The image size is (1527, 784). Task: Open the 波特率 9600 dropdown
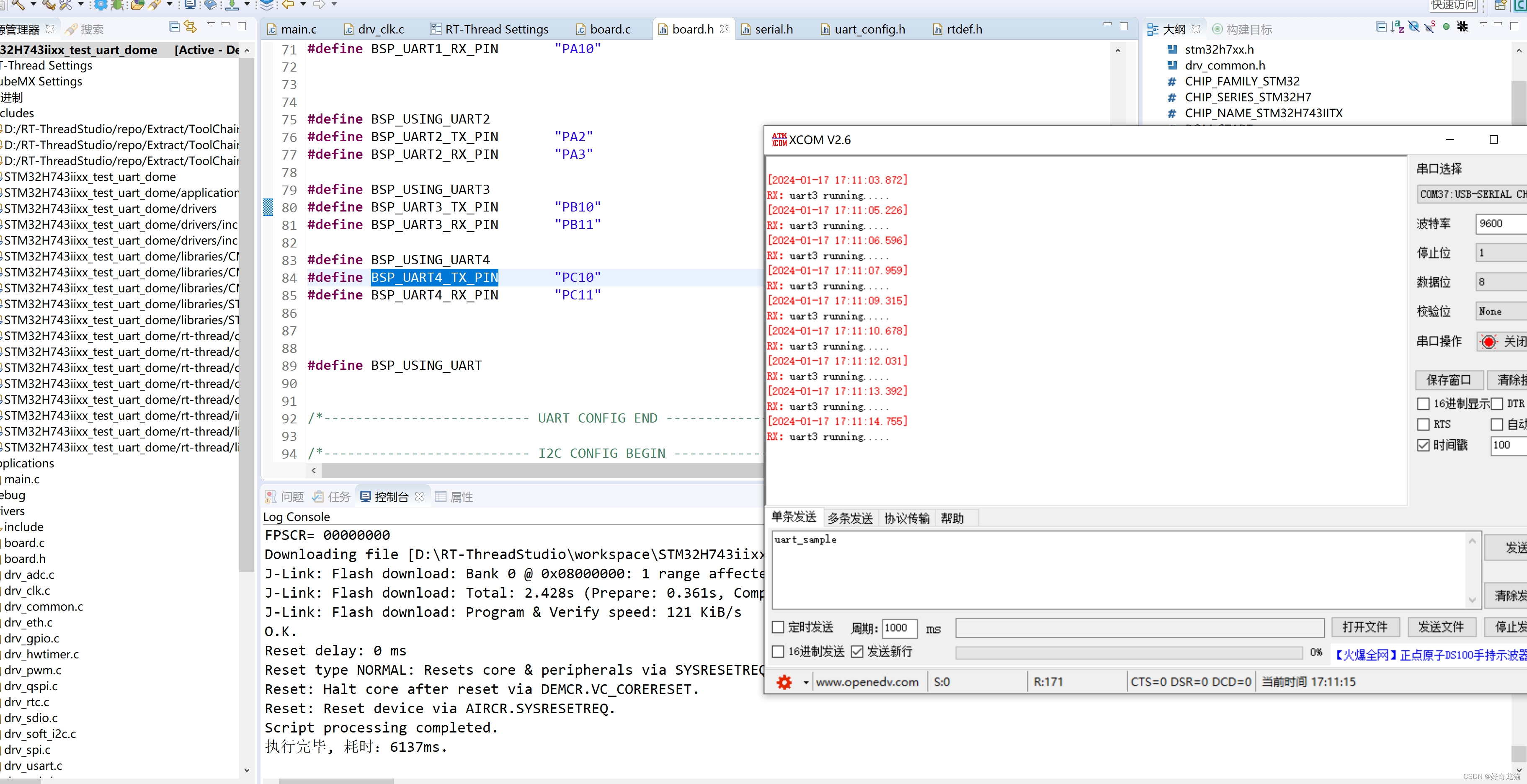pyautogui.click(x=1500, y=223)
